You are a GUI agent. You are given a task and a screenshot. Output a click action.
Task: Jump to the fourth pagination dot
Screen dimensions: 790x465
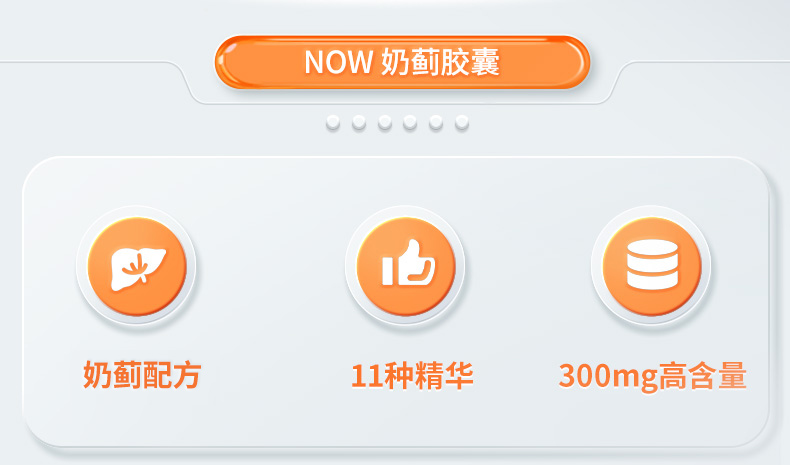tap(410, 122)
